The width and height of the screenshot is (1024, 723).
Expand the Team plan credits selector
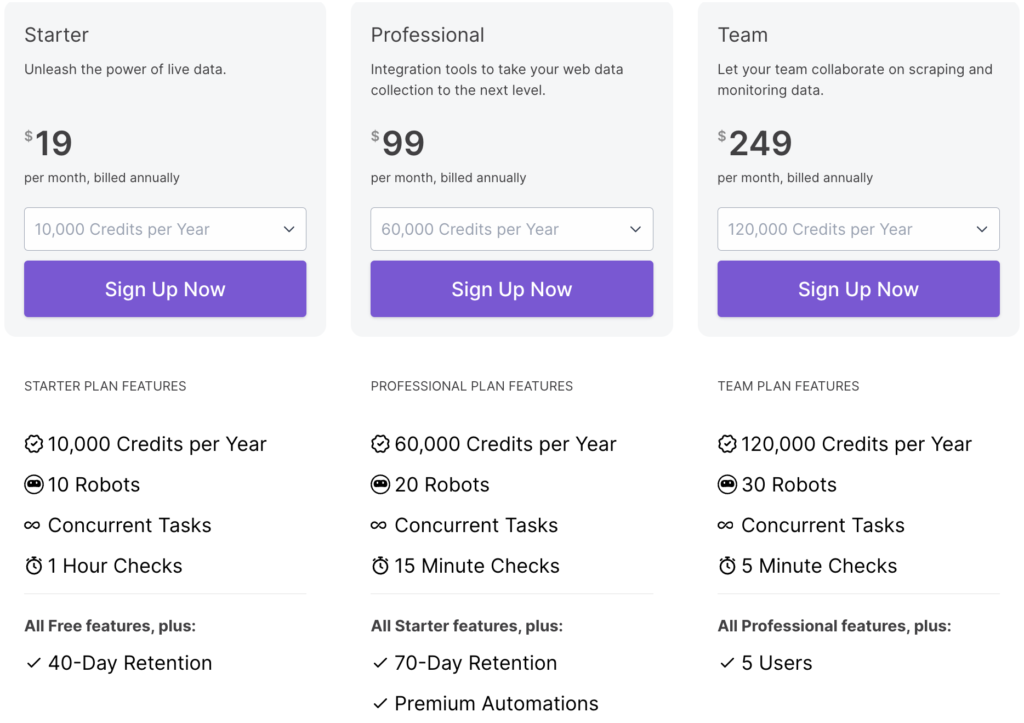tap(858, 229)
